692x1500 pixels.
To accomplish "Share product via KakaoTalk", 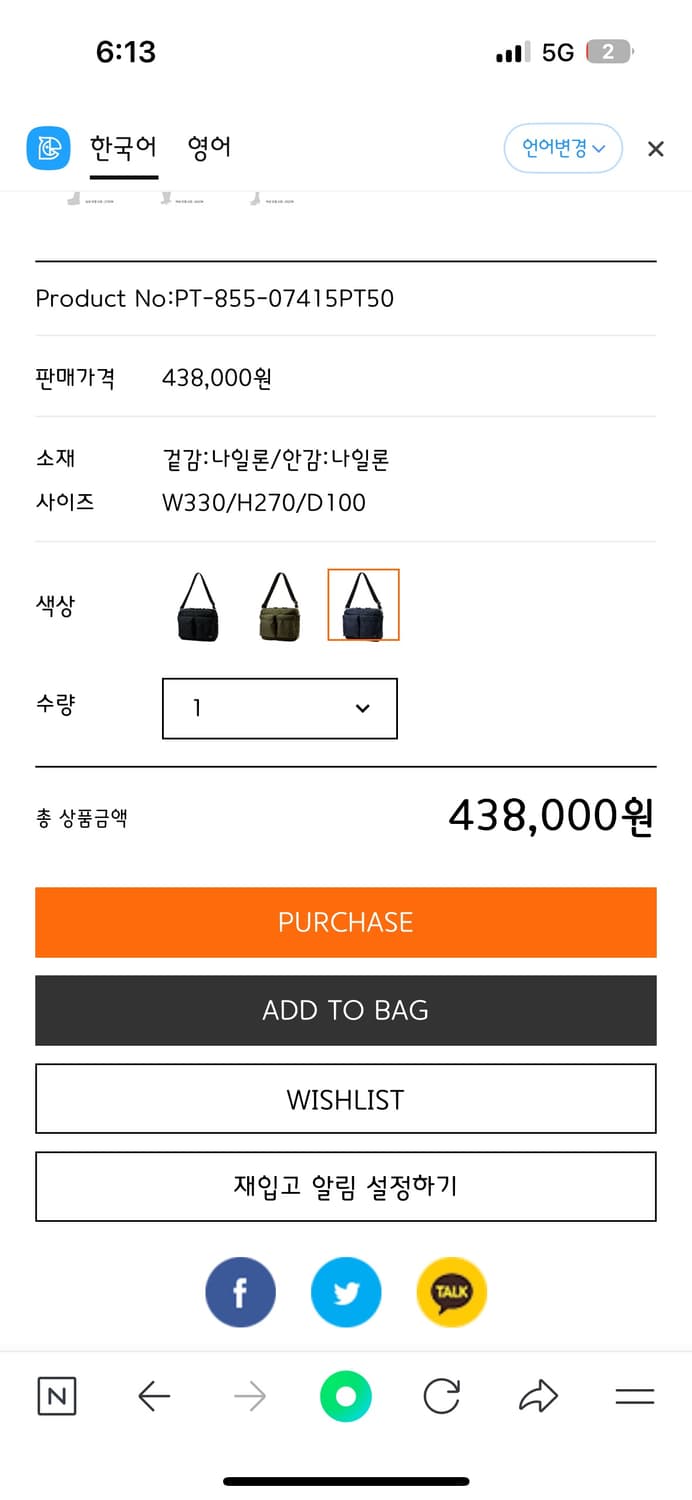I will [451, 1292].
